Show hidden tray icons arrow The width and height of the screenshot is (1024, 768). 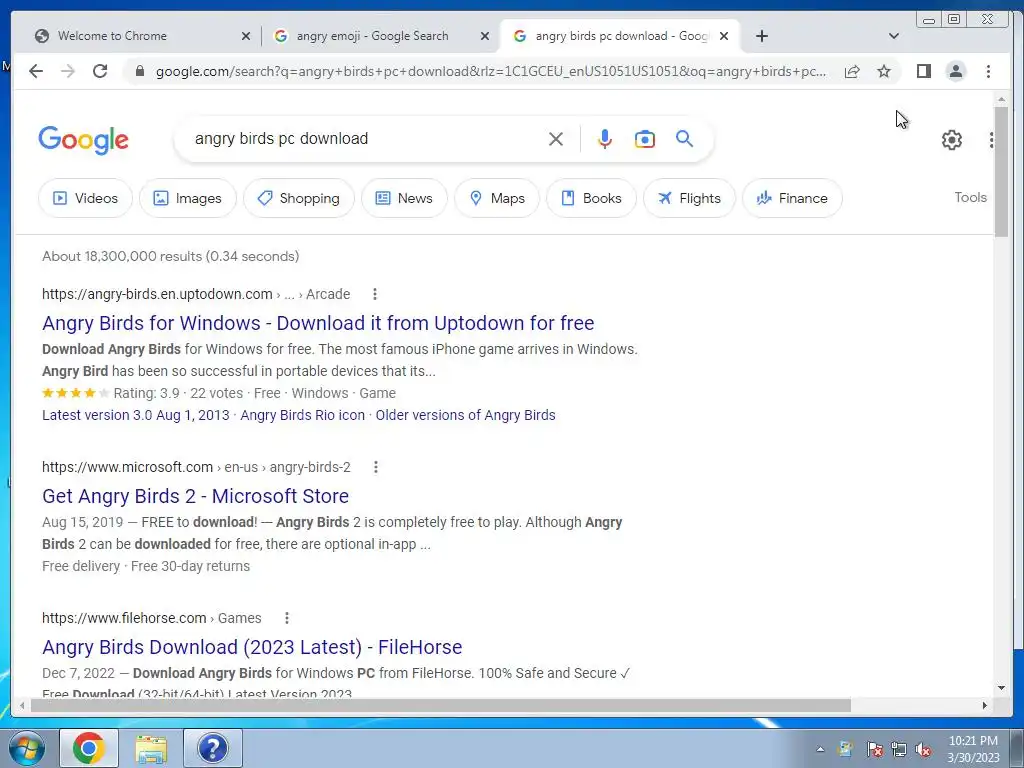[x=820, y=749]
